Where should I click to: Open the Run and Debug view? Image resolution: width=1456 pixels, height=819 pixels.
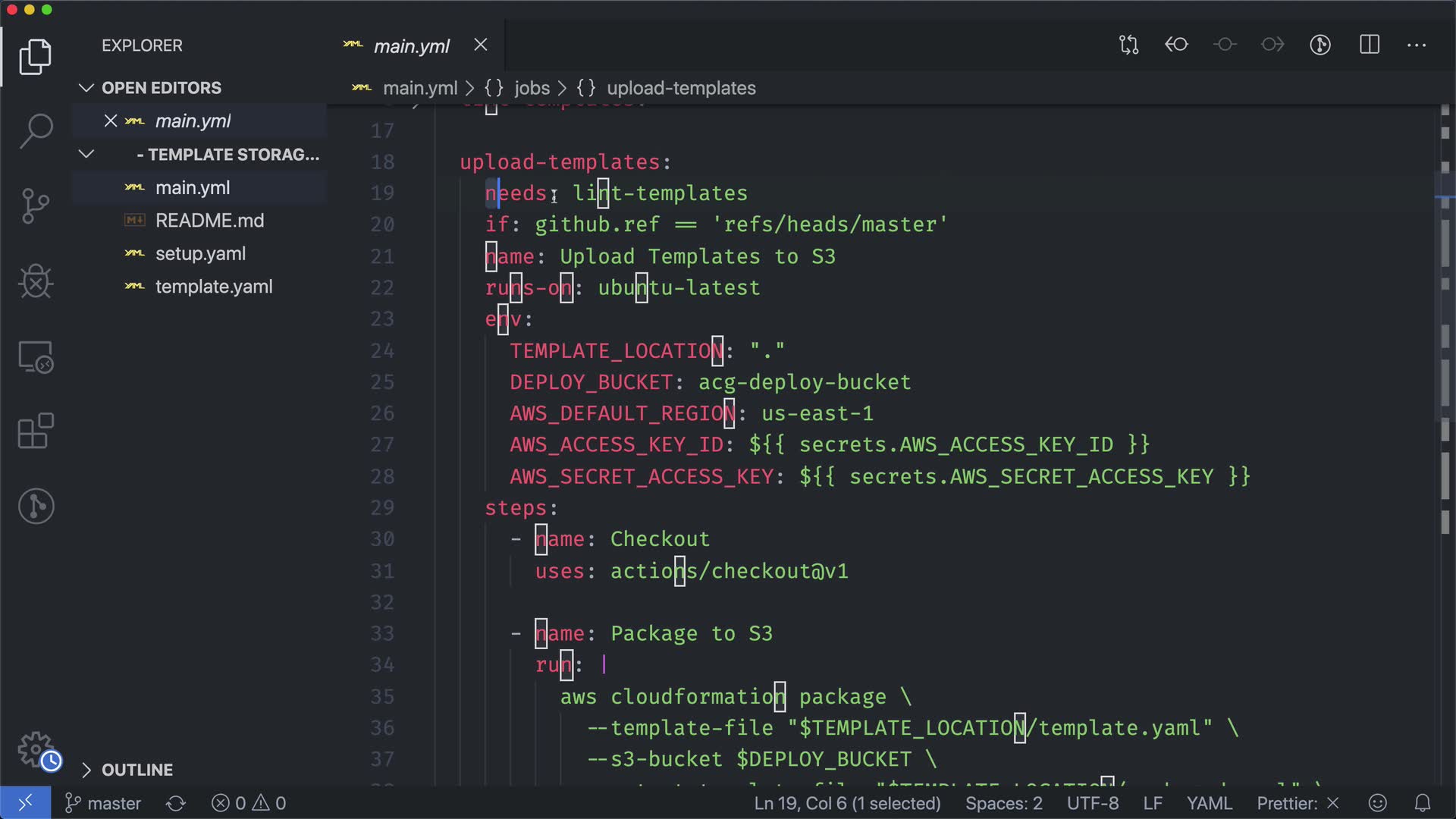tap(36, 281)
